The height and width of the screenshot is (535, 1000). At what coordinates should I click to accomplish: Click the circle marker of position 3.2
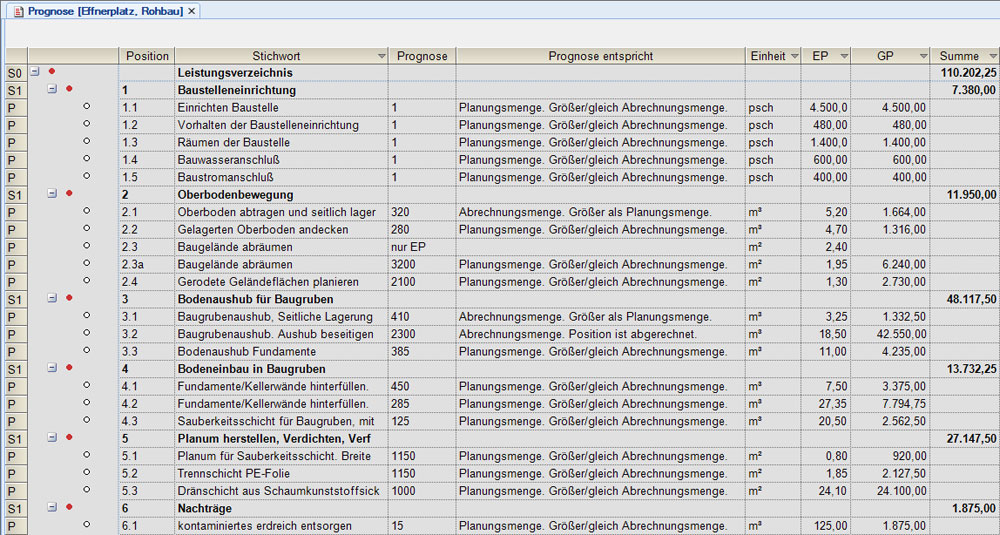pyautogui.click(x=87, y=333)
